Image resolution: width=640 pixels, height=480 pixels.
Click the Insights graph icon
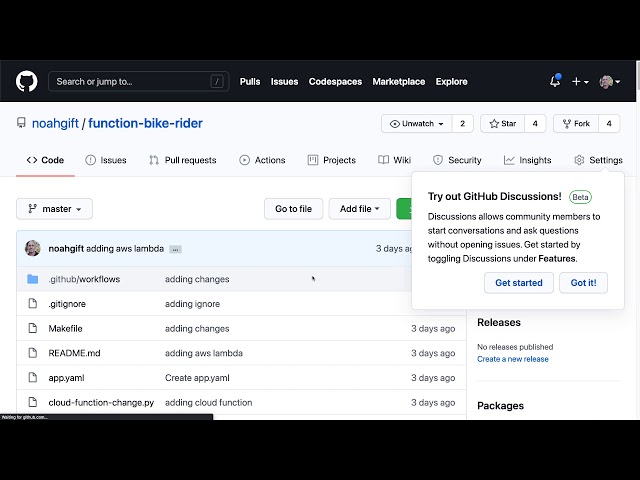tap(509, 160)
